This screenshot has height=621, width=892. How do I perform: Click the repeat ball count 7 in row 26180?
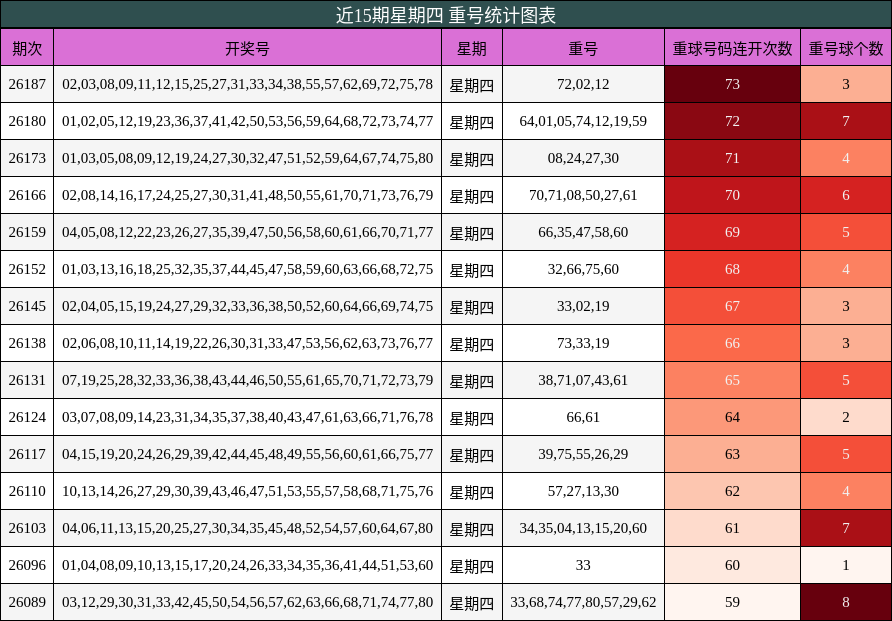(x=846, y=121)
